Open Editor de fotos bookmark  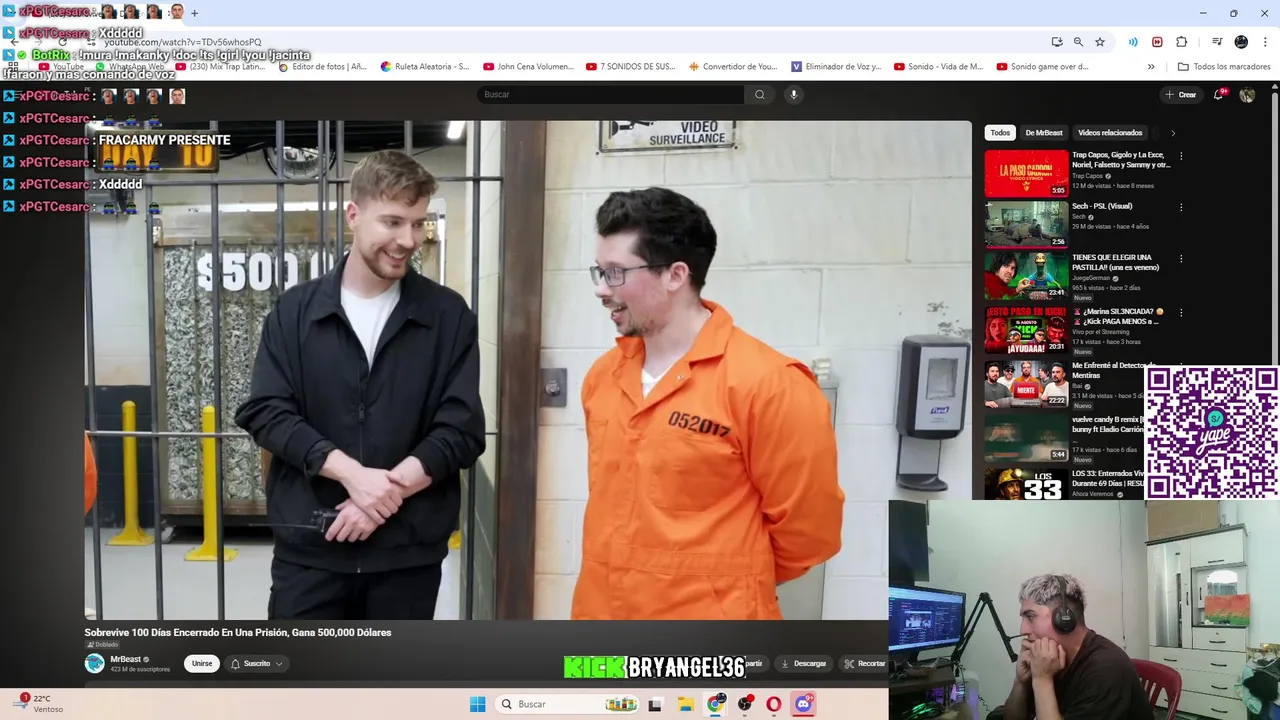click(x=322, y=67)
